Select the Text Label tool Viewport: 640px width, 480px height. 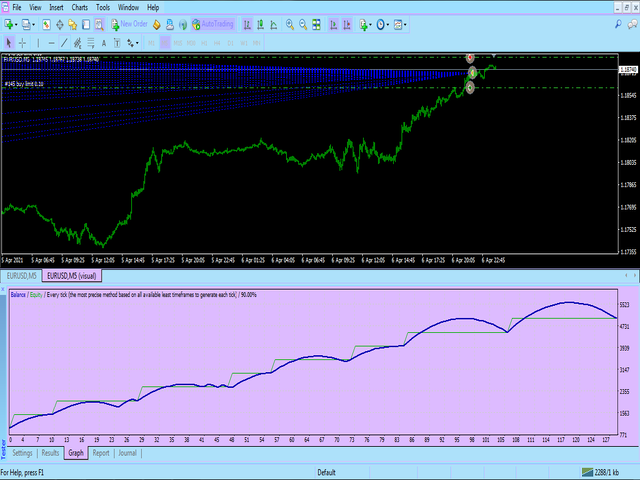tap(117, 42)
